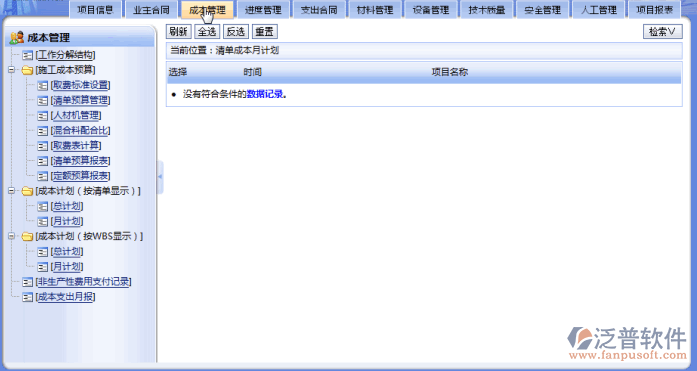Viewport: 697px width, 371px height.
Task: Click the list icon beside 取费标准设置
Action: 43,85
